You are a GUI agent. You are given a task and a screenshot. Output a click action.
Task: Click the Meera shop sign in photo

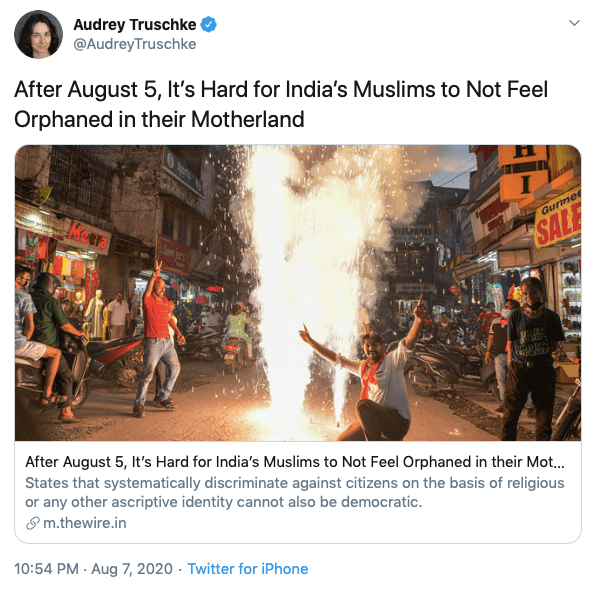[x=88, y=236]
